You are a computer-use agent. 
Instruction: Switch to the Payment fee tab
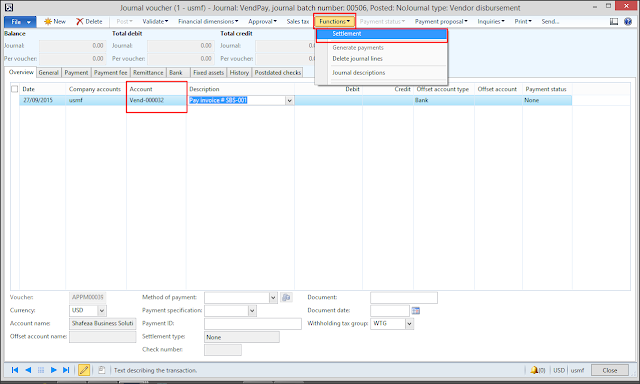point(111,73)
